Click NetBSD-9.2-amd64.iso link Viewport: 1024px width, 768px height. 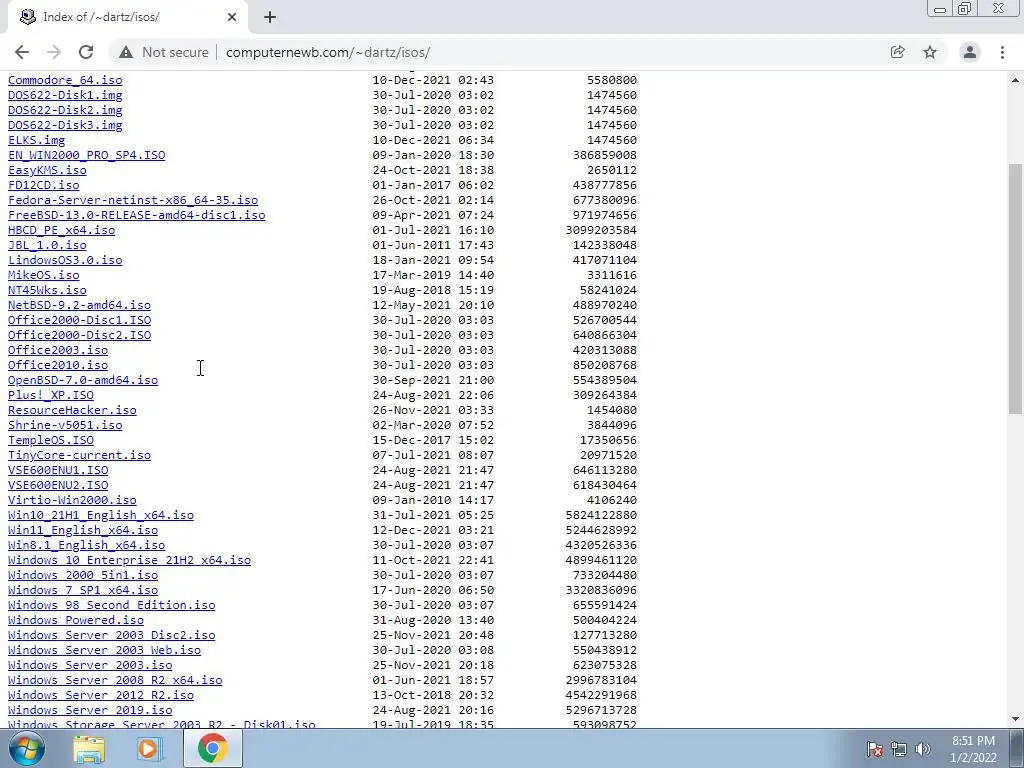79,305
